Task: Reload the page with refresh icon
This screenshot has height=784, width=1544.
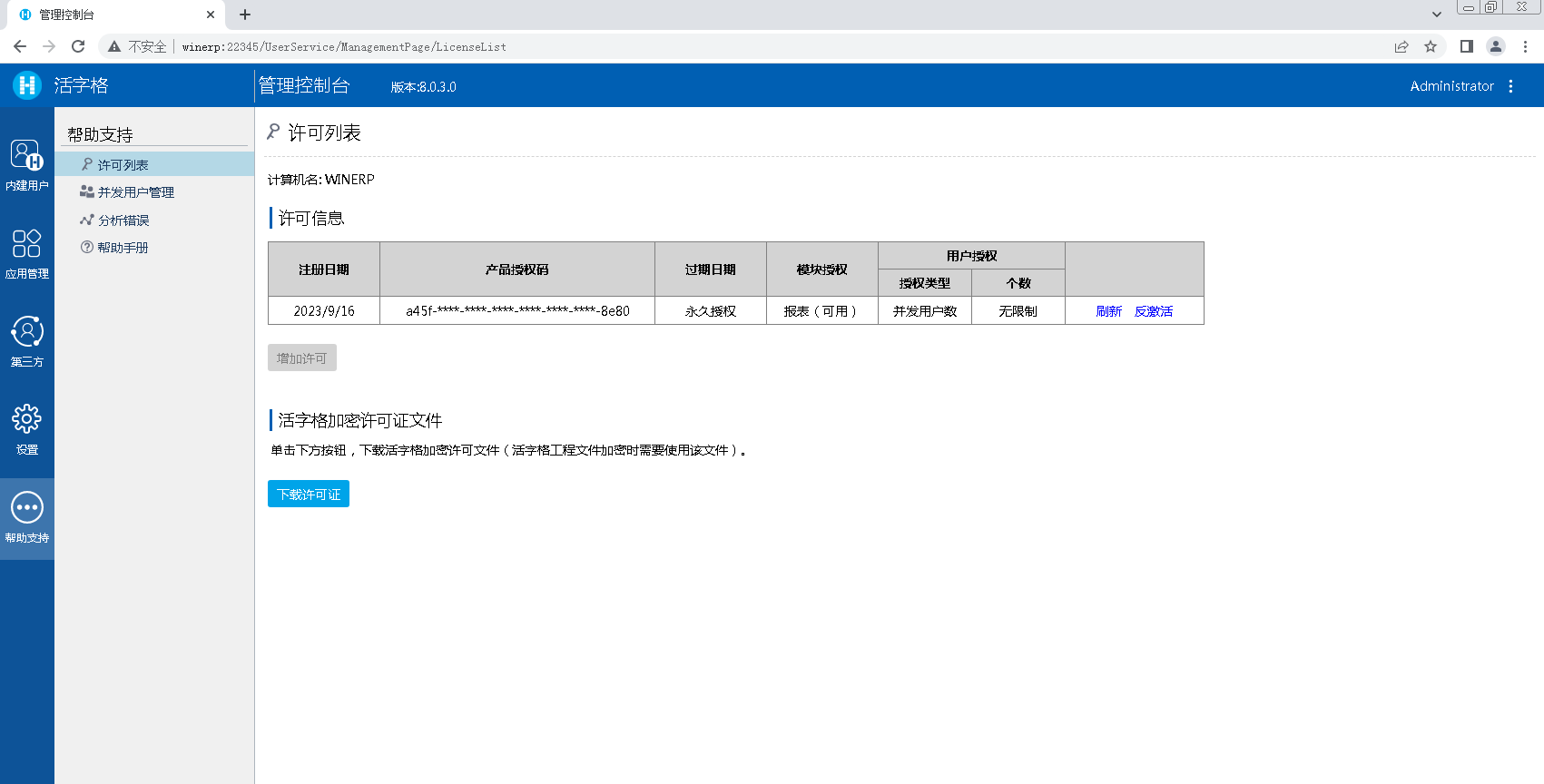Action: 78,46
